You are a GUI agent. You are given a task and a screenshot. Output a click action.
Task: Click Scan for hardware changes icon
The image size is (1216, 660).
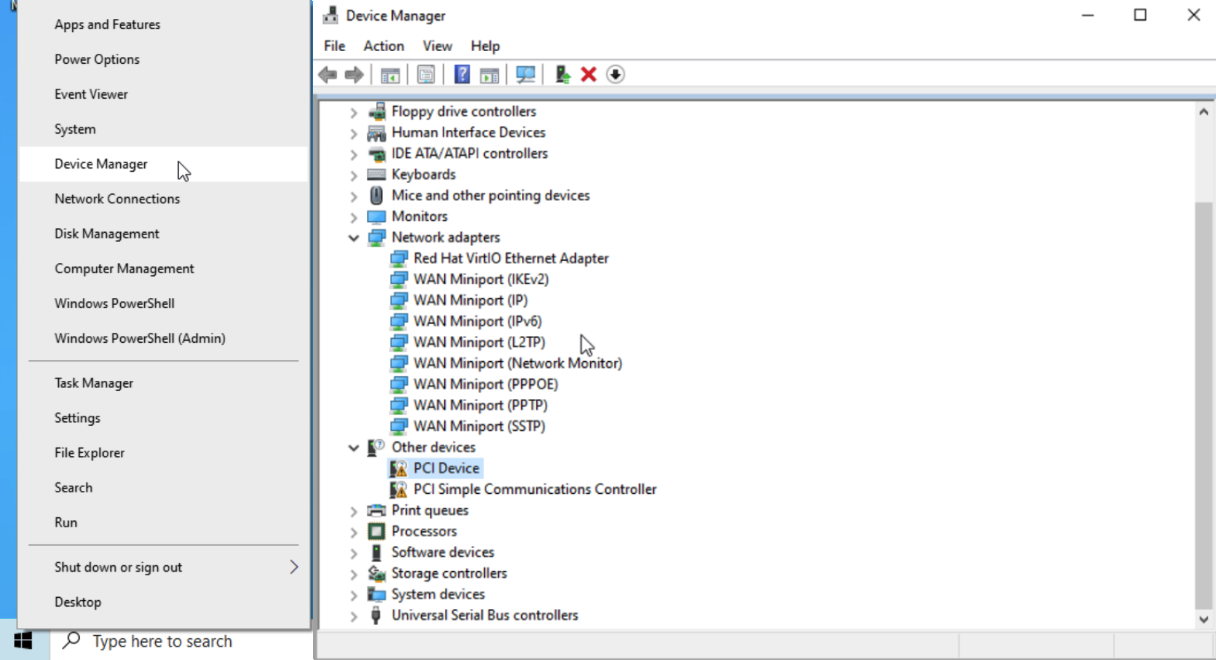525,75
